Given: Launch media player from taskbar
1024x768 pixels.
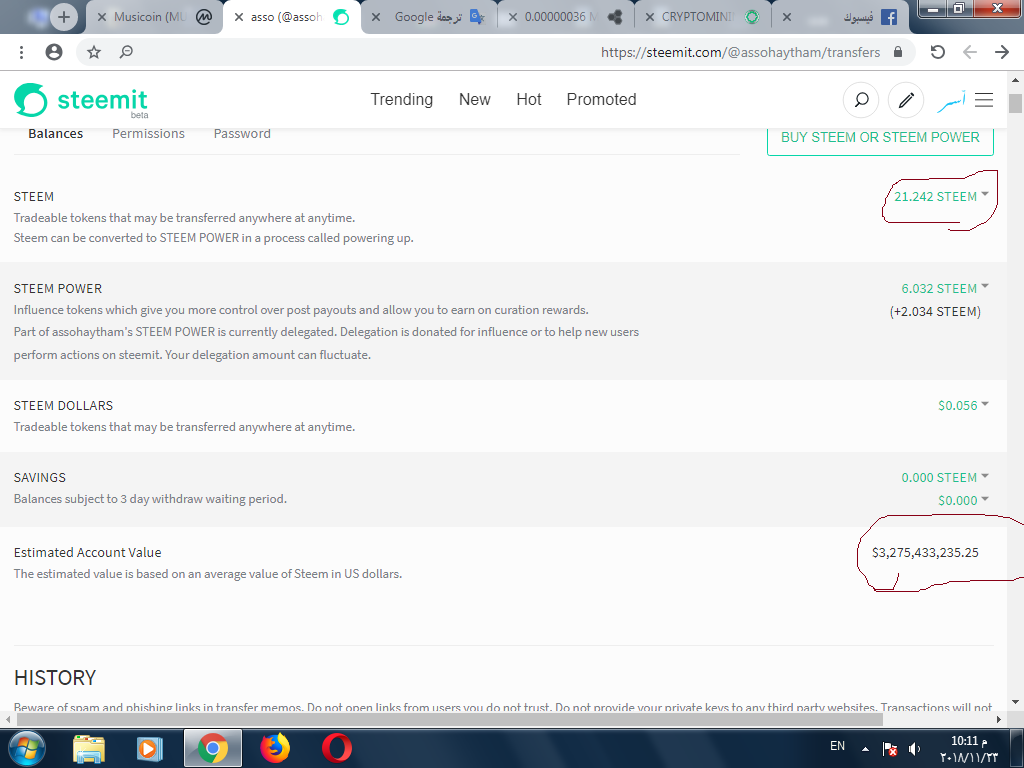Looking at the screenshot, I should coord(149,748).
